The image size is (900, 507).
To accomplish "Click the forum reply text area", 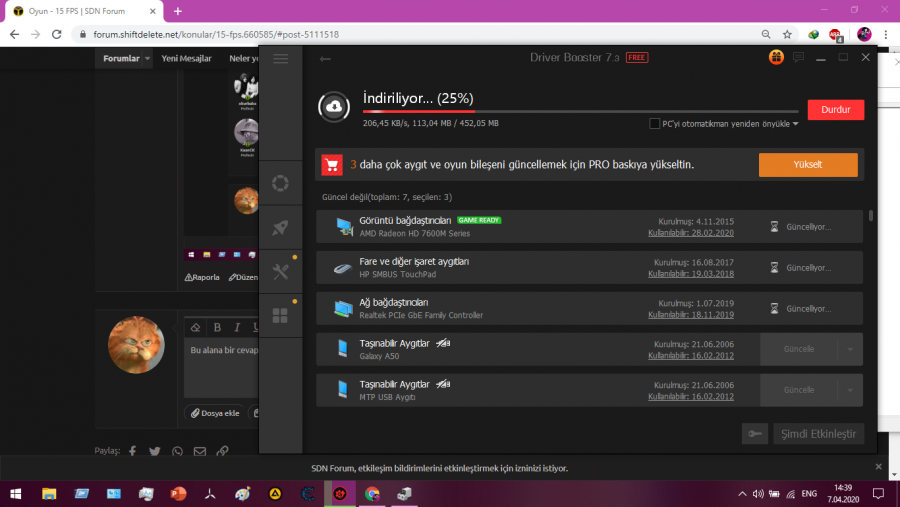I will pyautogui.click(x=223, y=369).
